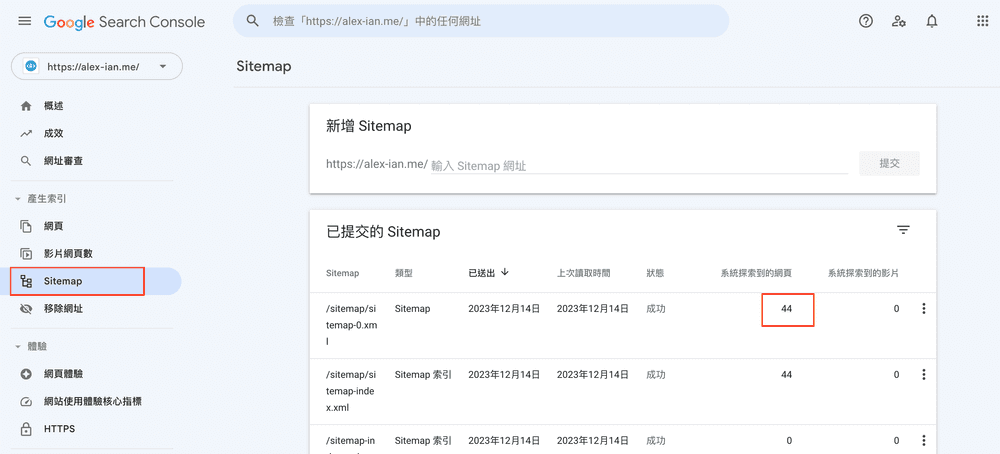Click 成功 status in sitemap-0.xml row
1000x454 pixels.
coord(655,309)
